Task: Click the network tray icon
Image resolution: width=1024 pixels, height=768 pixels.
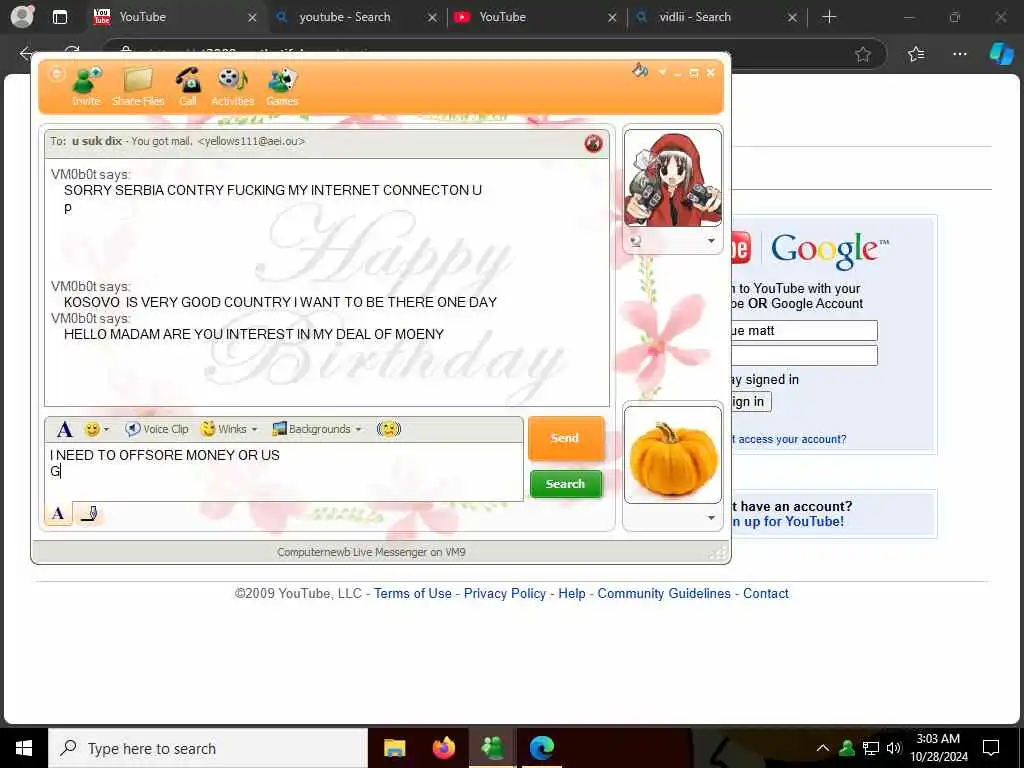Action: 871,748
